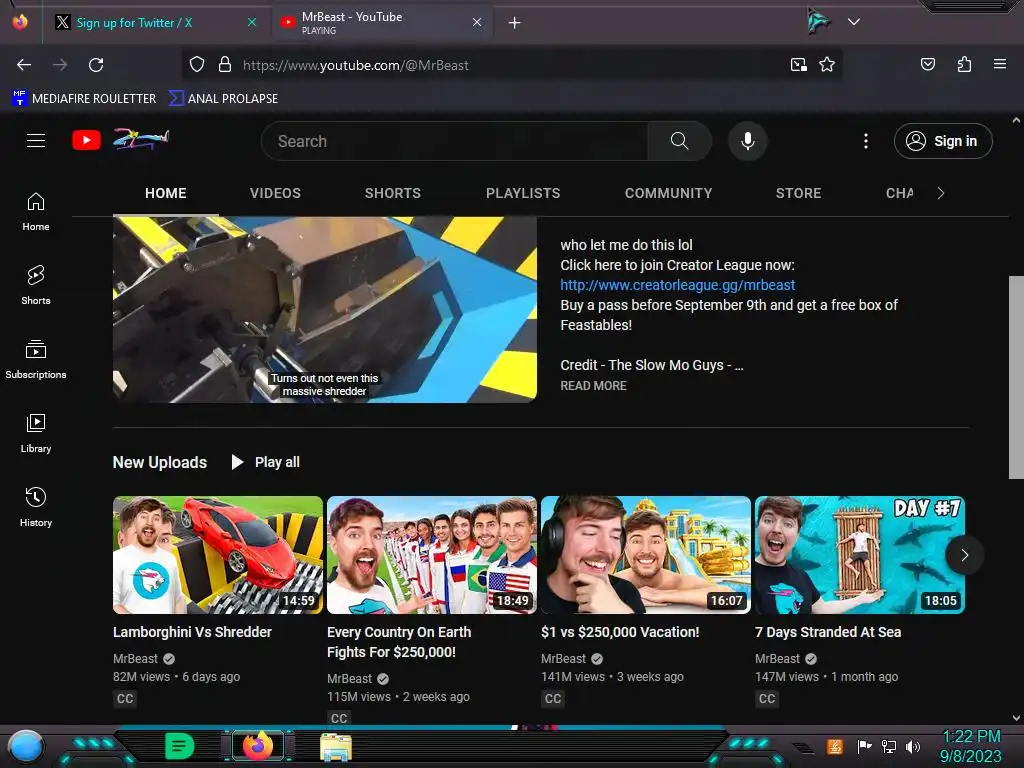Open New Uploads section heading
The width and height of the screenshot is (1024, 768).
coord(160,462)
